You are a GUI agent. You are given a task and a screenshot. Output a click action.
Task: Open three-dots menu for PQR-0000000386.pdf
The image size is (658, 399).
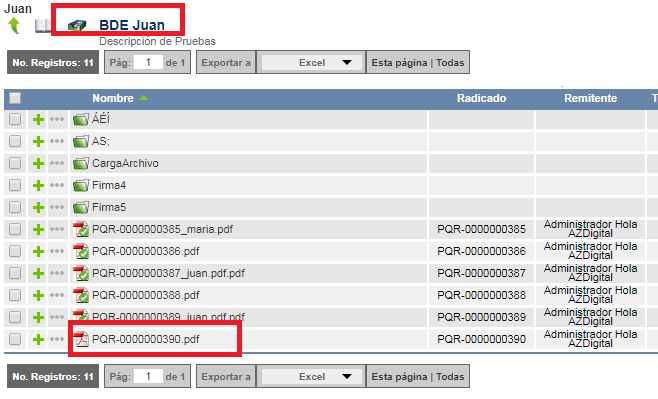57,251
